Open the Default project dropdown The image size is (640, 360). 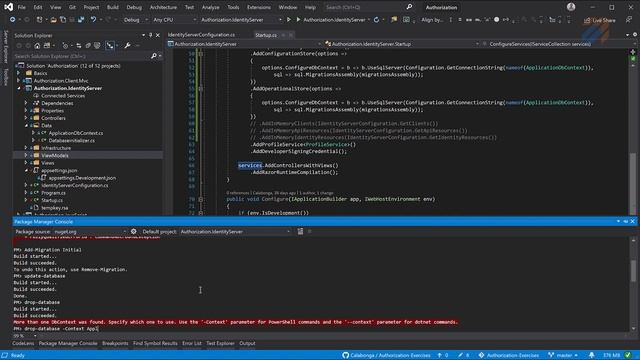[235, 231]
